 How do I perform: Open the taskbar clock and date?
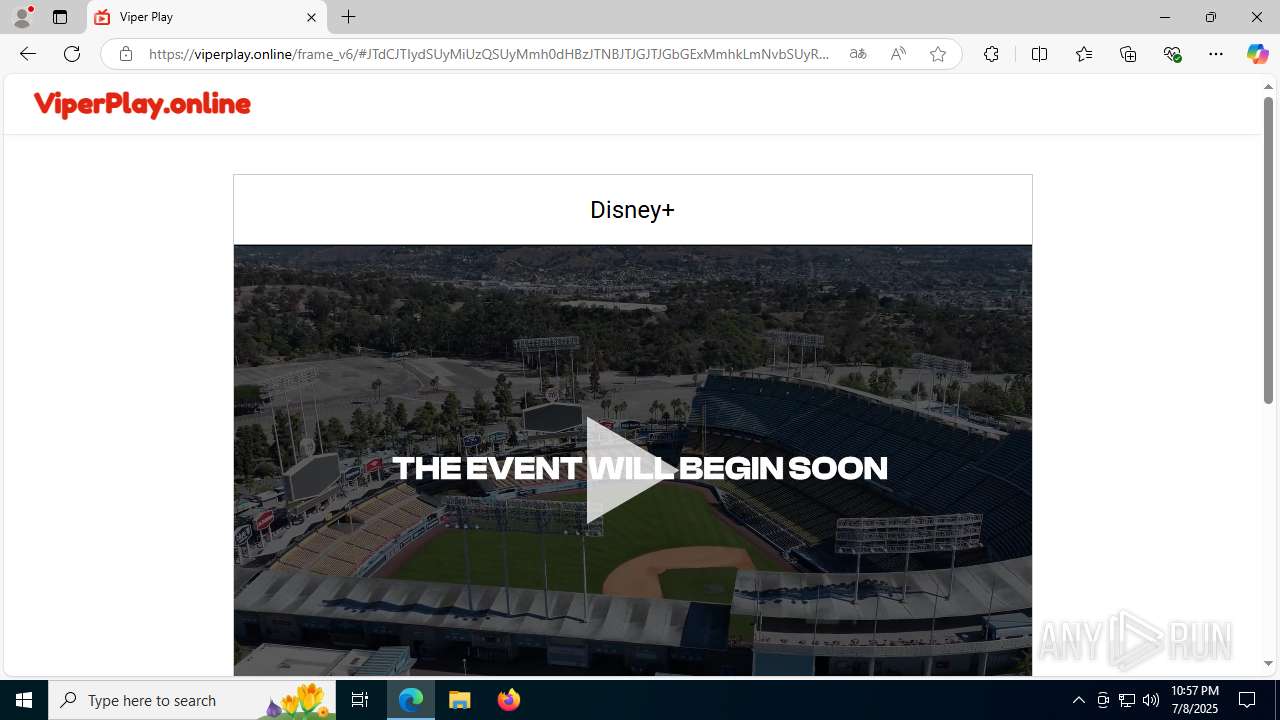point(1195,700)
